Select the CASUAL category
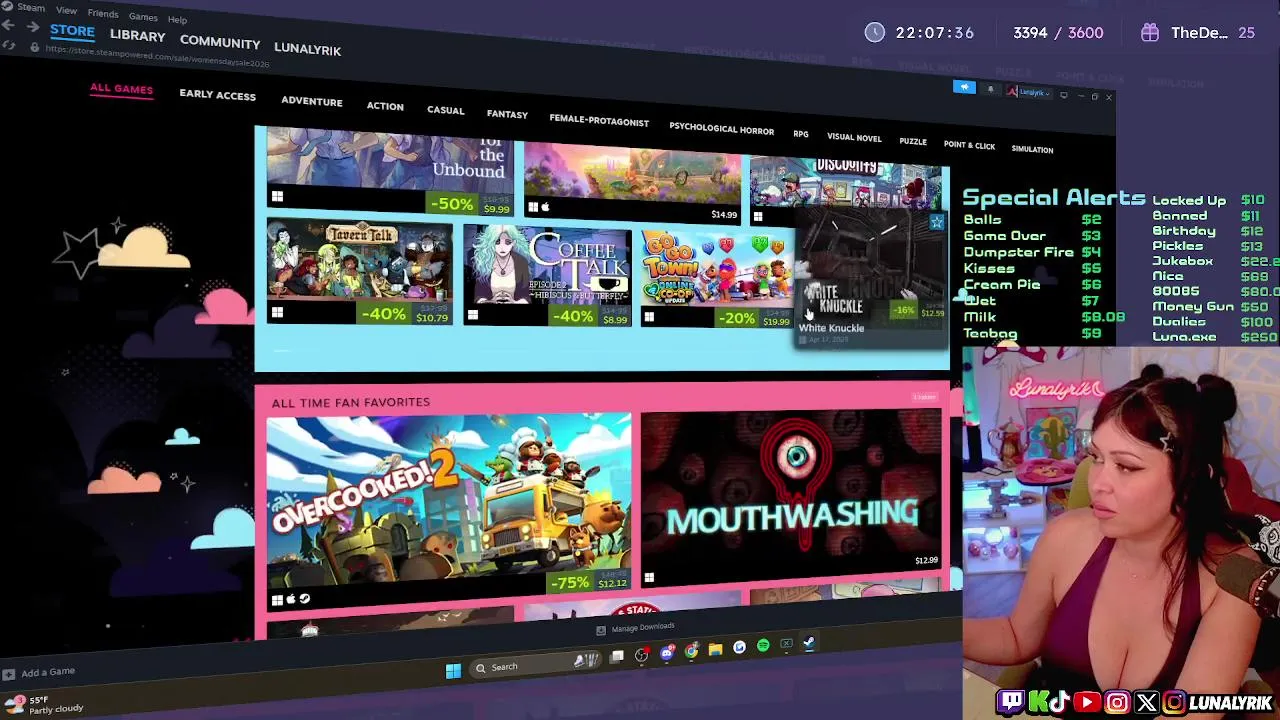Screen dimensions: 1280x720 445,110
